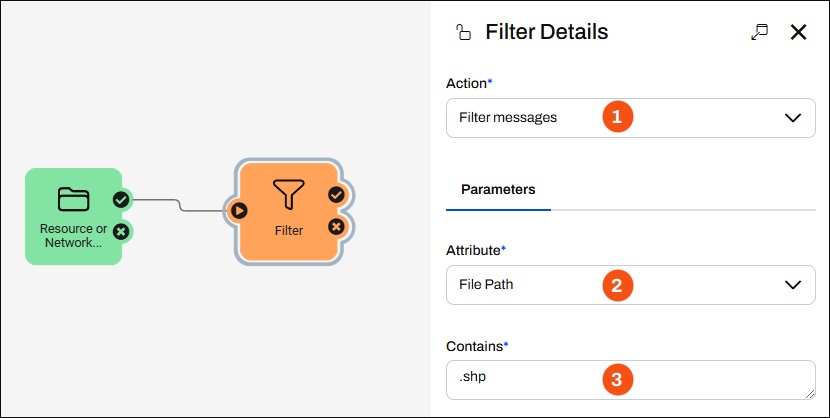This screenshot has height=418, width=830.
Task: Click the Filter node failure X port
Action: tap(336, 227)
